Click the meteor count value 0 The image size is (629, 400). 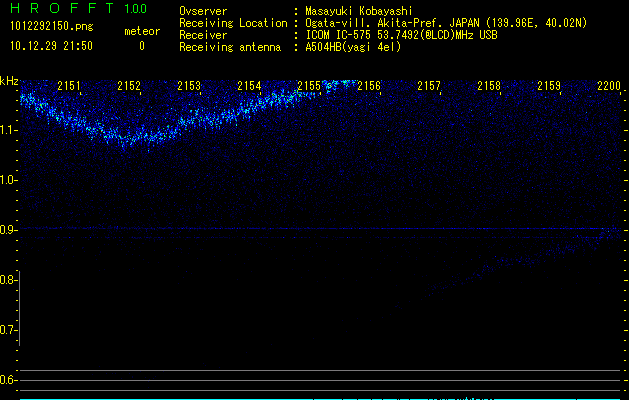click(x=141, y=46)
